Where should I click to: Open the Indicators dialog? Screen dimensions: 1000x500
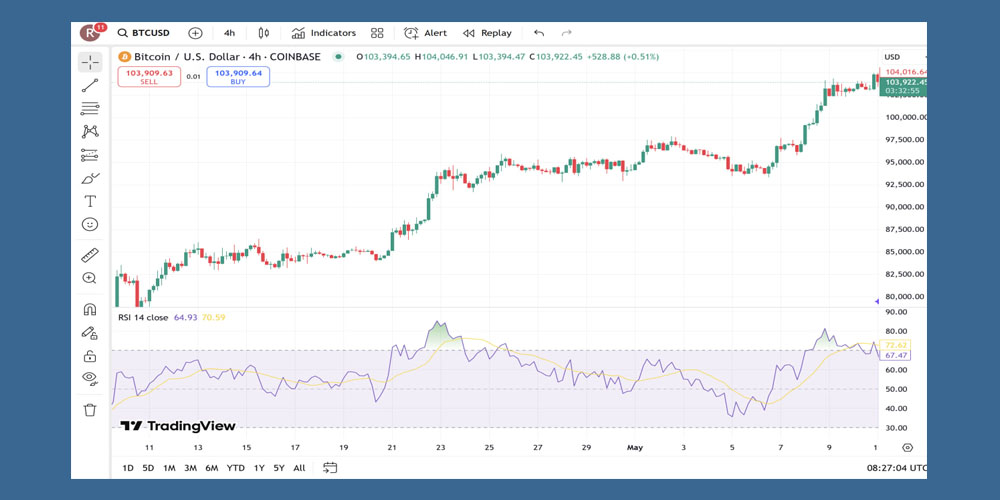[323, 33]
